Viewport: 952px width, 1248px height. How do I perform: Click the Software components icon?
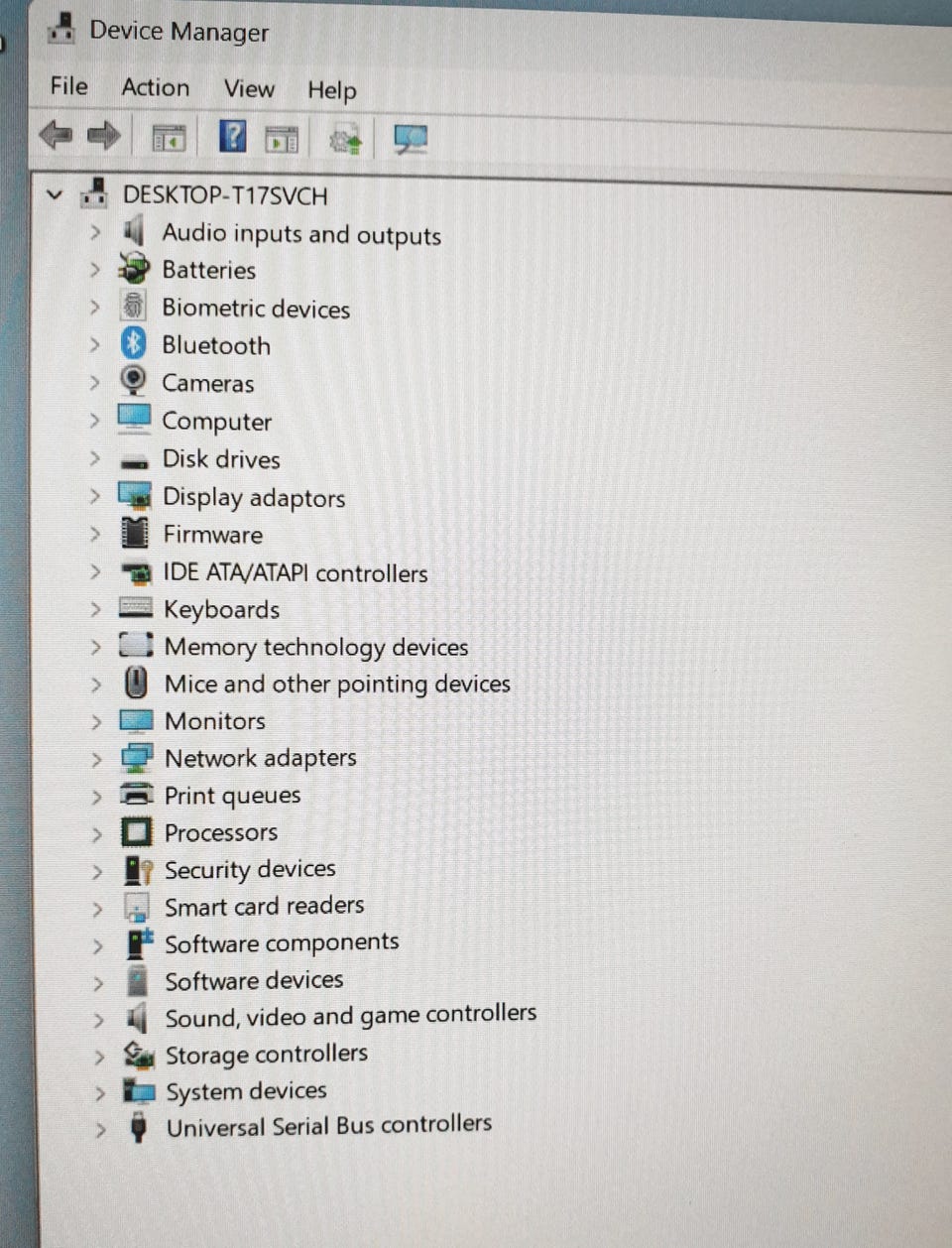pos(140,942)
